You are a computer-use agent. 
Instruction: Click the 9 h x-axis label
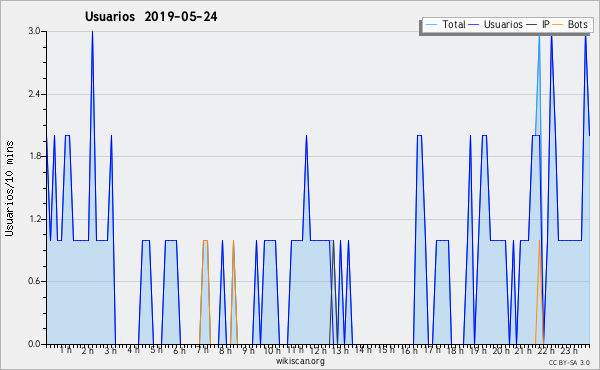pos(248,351)
